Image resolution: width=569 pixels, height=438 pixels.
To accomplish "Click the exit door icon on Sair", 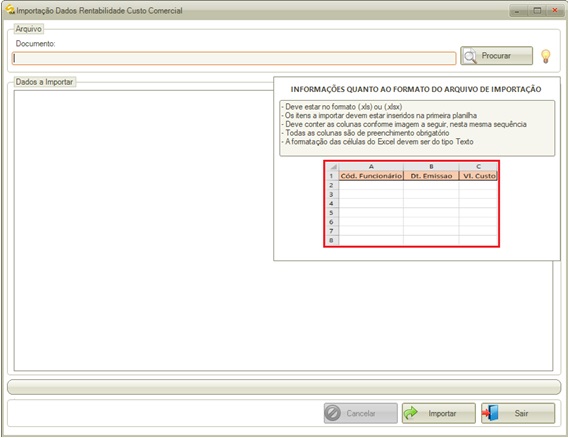I will click(490, 413).
